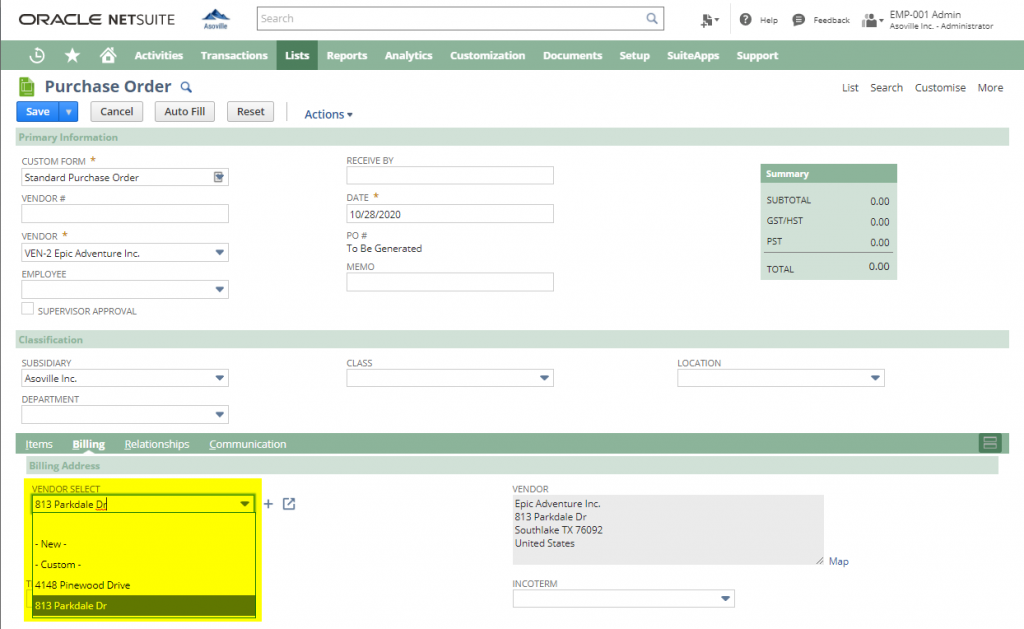This screenshot has width=1024, height=629.
Task: Open the role switcher user icon
Action: (x=872, y=20)
